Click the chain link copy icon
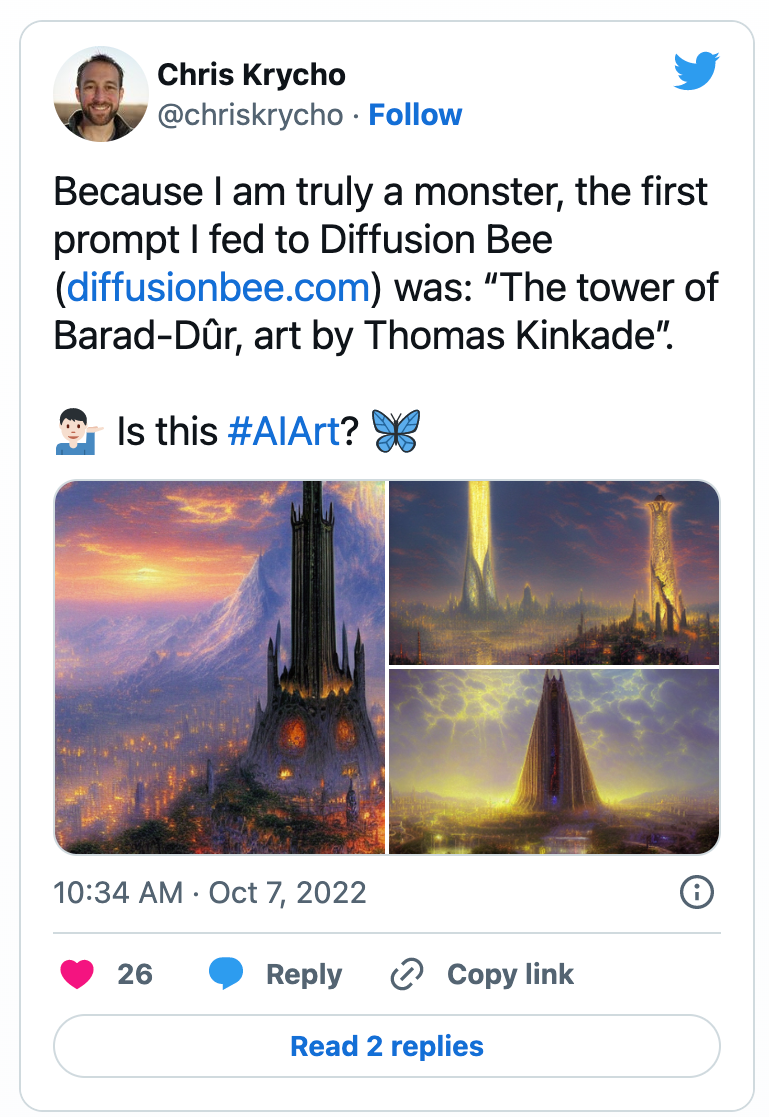Screen dimensions: 769x1117 point(407,974)
